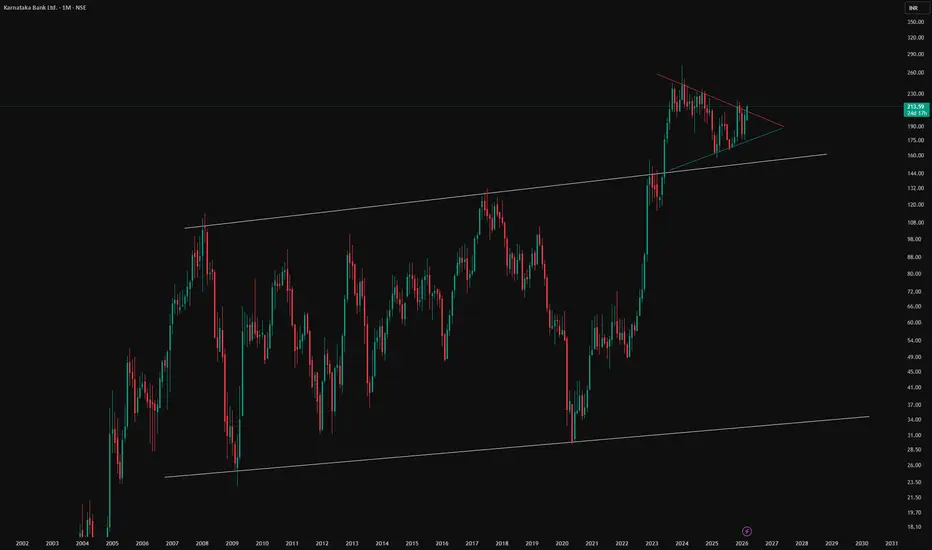Open the INR currency selector
The image size is (932, 550).
tap(914, 8)
